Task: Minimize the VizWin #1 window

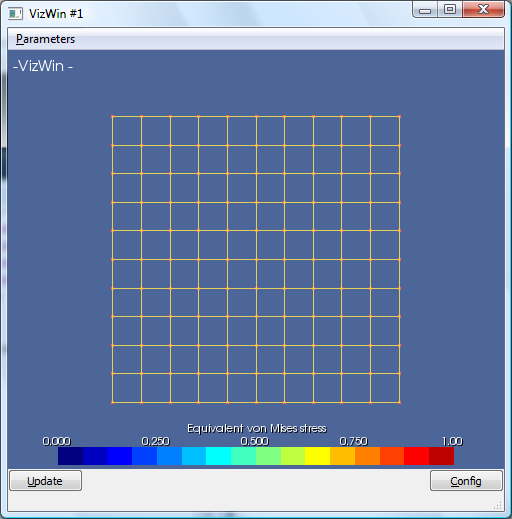Action: (x=425, y=10)
